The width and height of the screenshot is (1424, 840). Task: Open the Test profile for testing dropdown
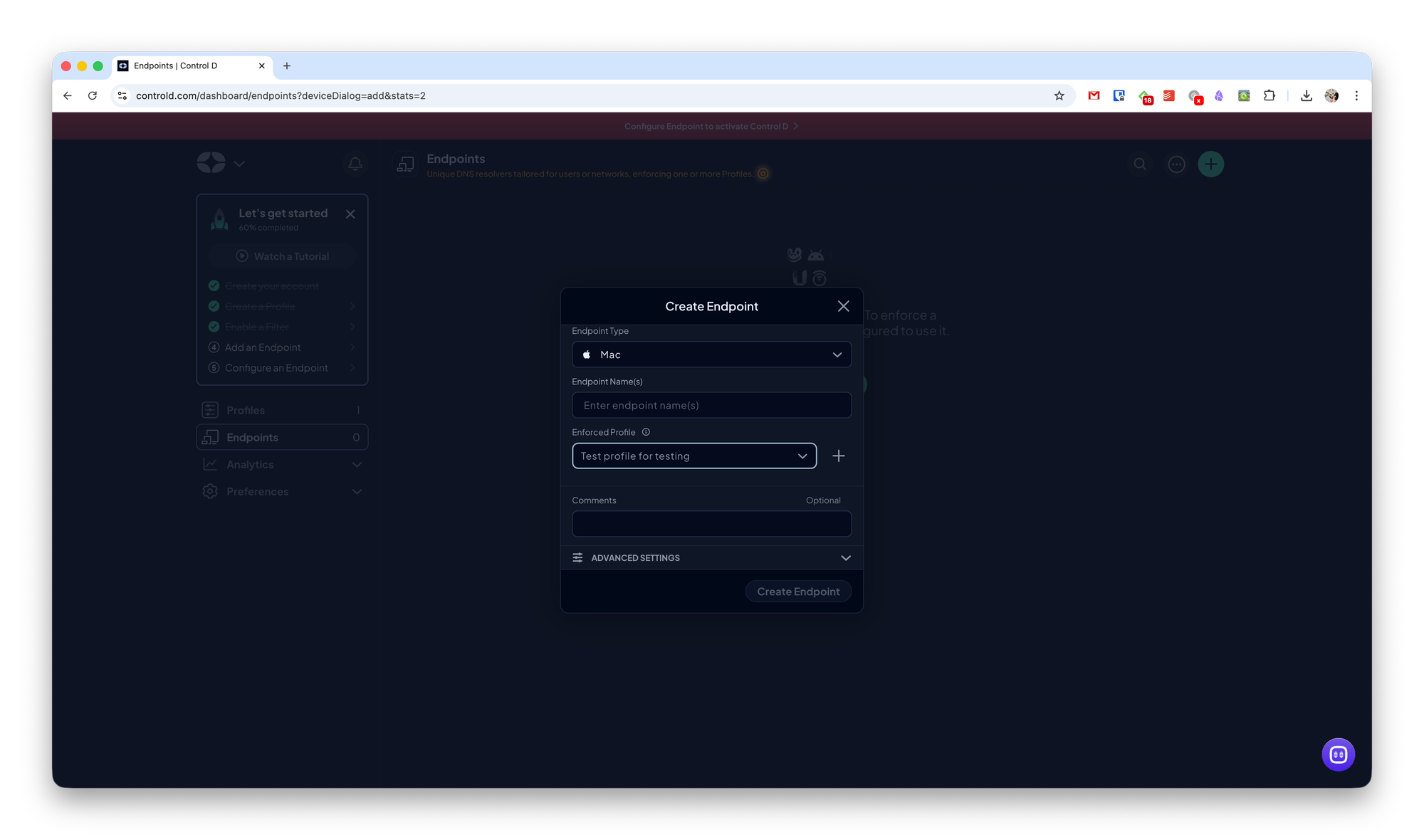pos(693,456)
